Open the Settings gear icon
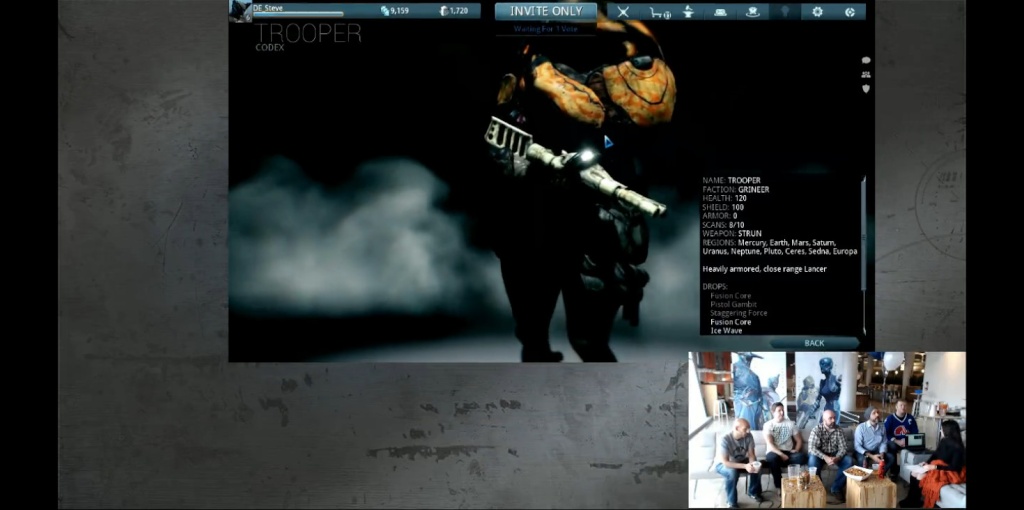This screenshot has height=510, width=1024. click(x=817, y=12)
